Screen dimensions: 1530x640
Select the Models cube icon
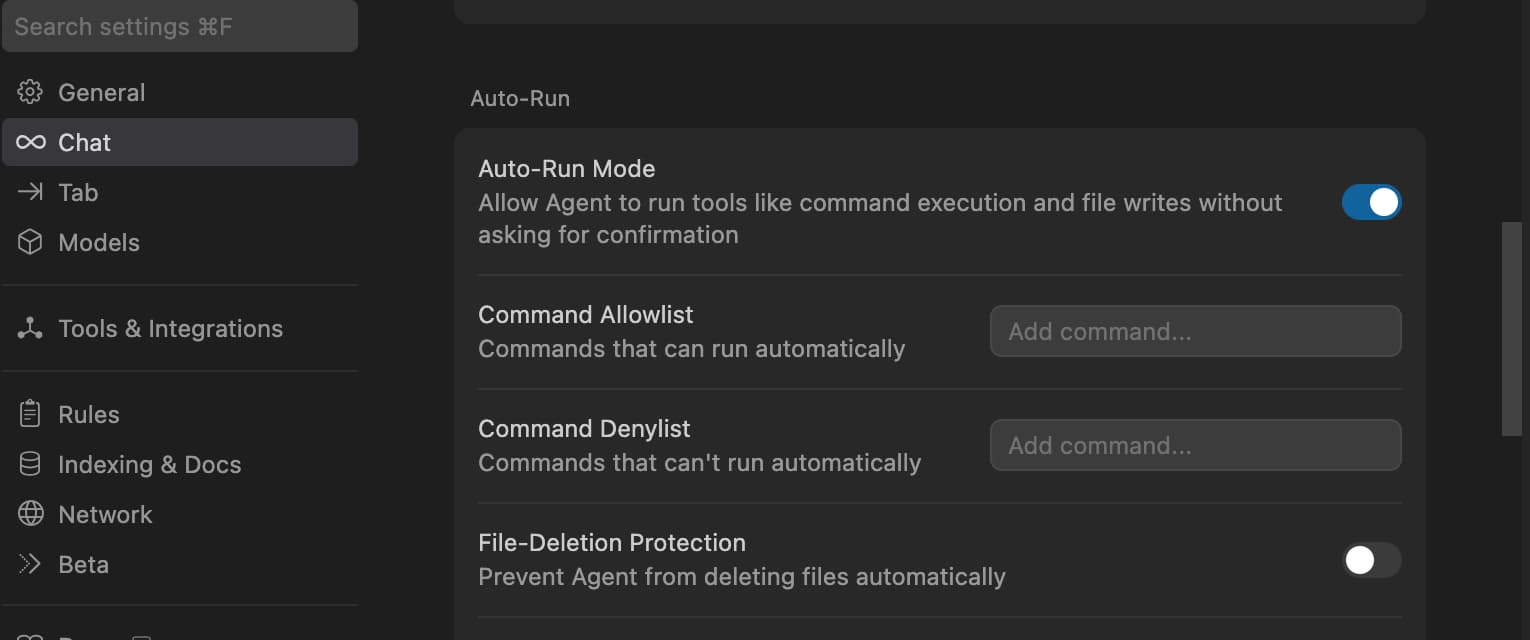[x=30, y=242]
